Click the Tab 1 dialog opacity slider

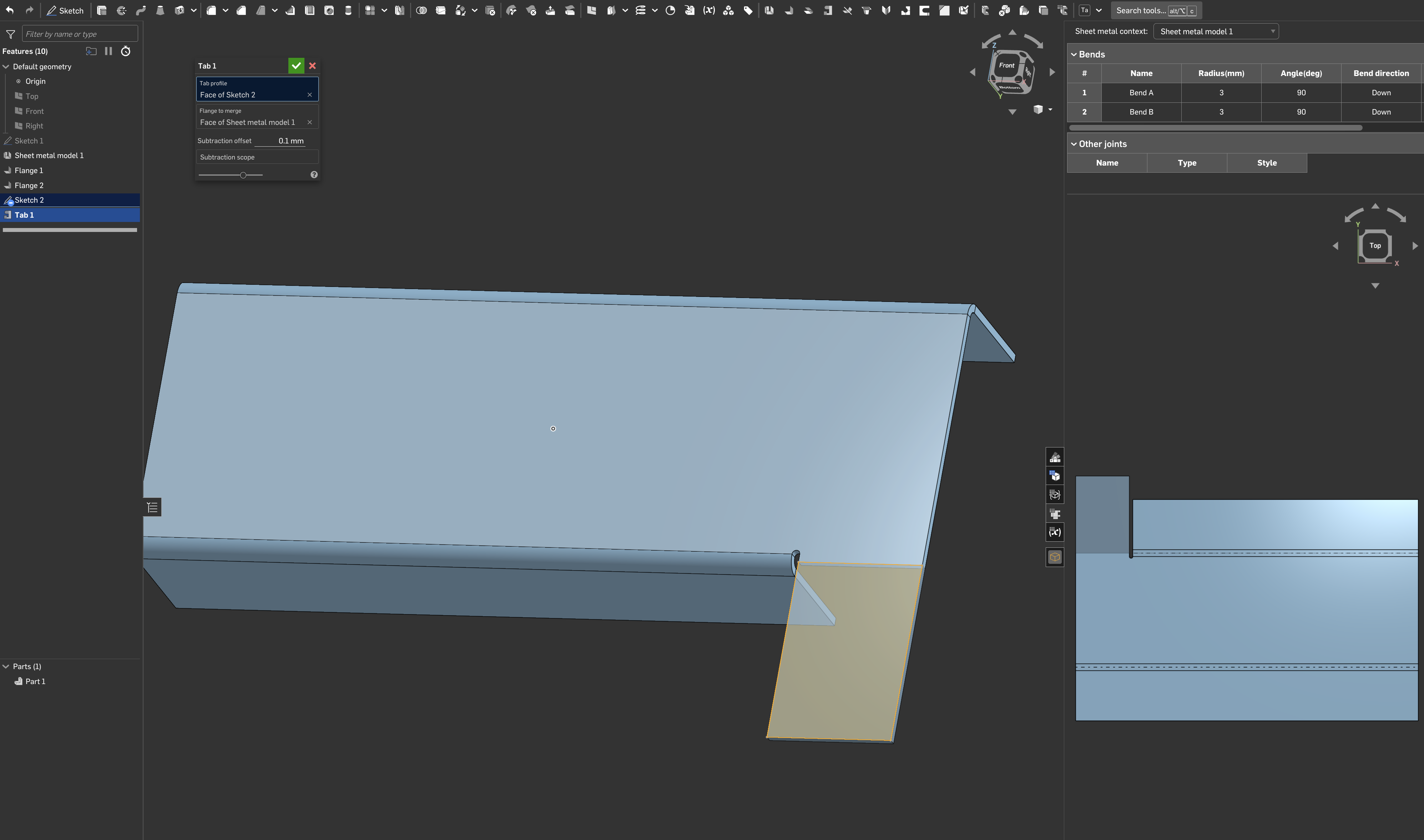tap(243, 175)
